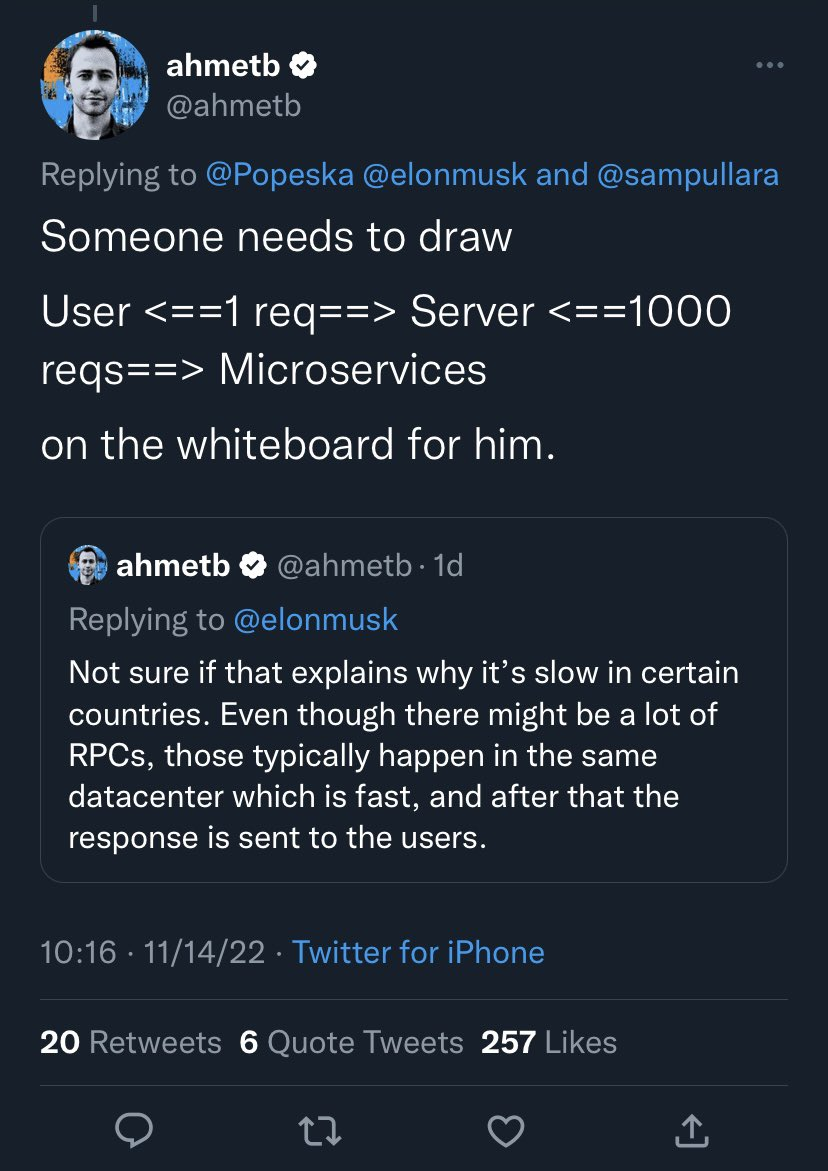
Task: Click the verified badge beside ahmetb
Action: click(x=304, y=67)
